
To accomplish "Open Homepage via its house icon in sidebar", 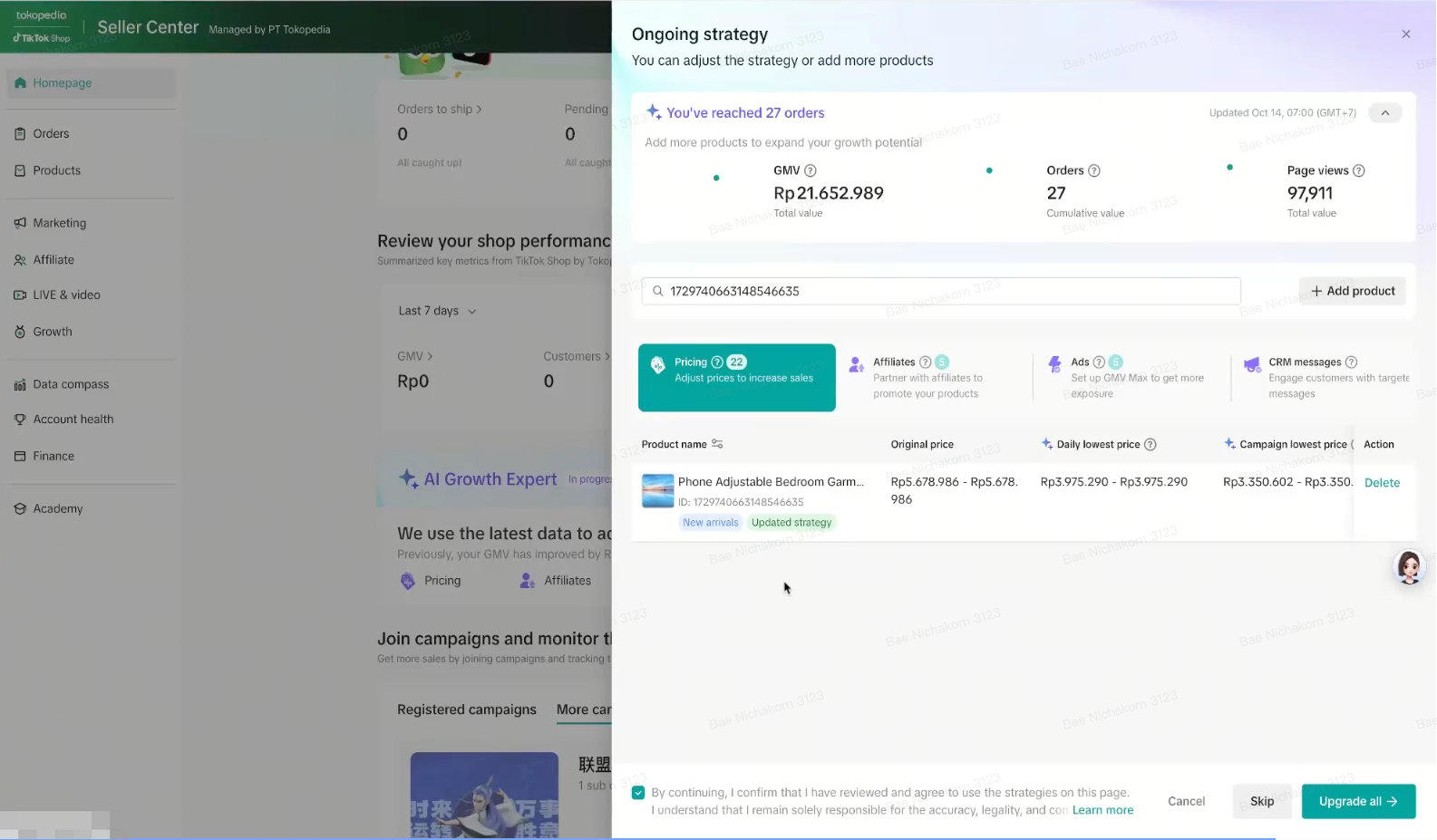I will (x=20, y=82).
